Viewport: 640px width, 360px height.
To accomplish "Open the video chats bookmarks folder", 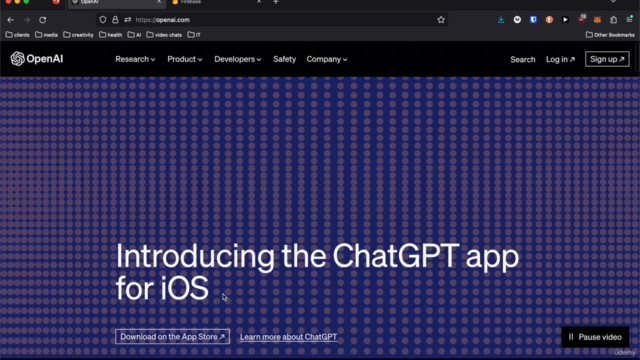I will [164, 35].
